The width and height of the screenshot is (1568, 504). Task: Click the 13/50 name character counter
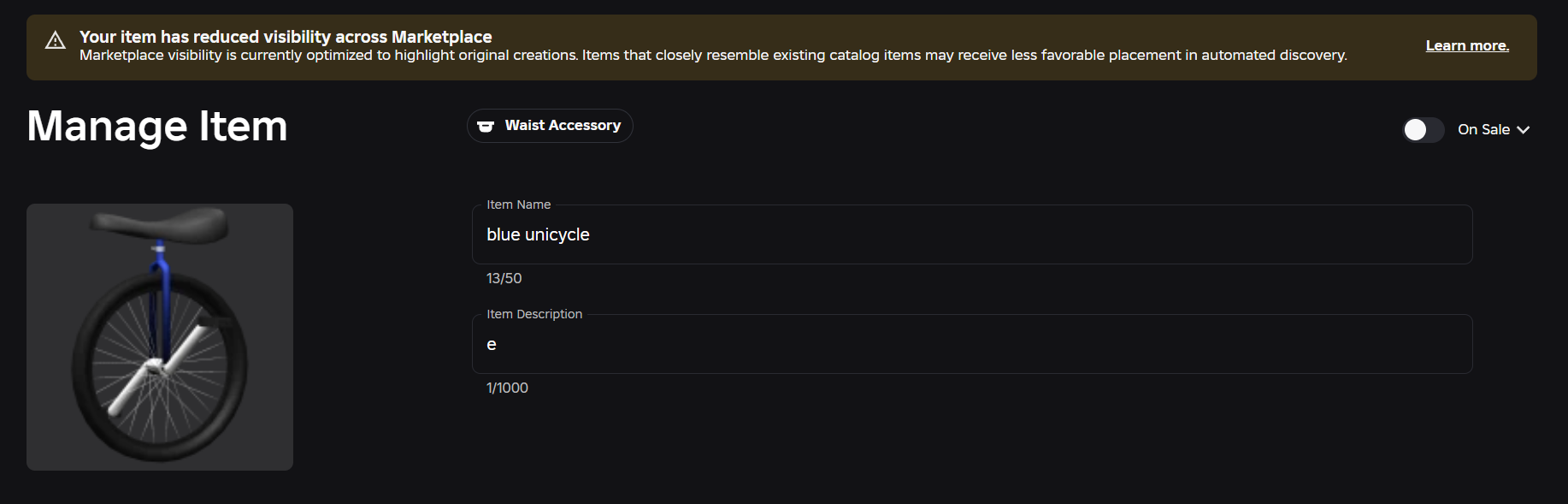coord(504,278)
